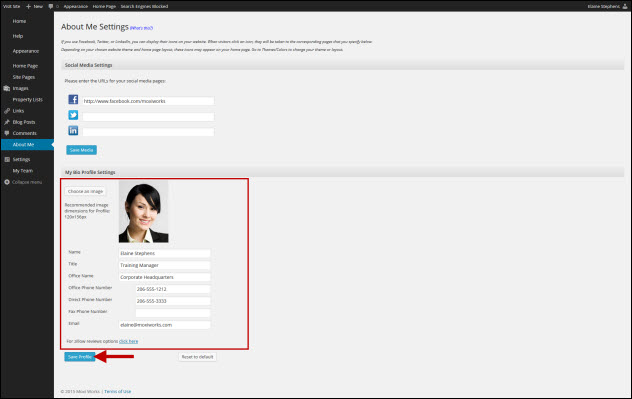Click the speech bubble icon beside Comments
The width and height of the screenshot is (632, 399).
point(6,133)
